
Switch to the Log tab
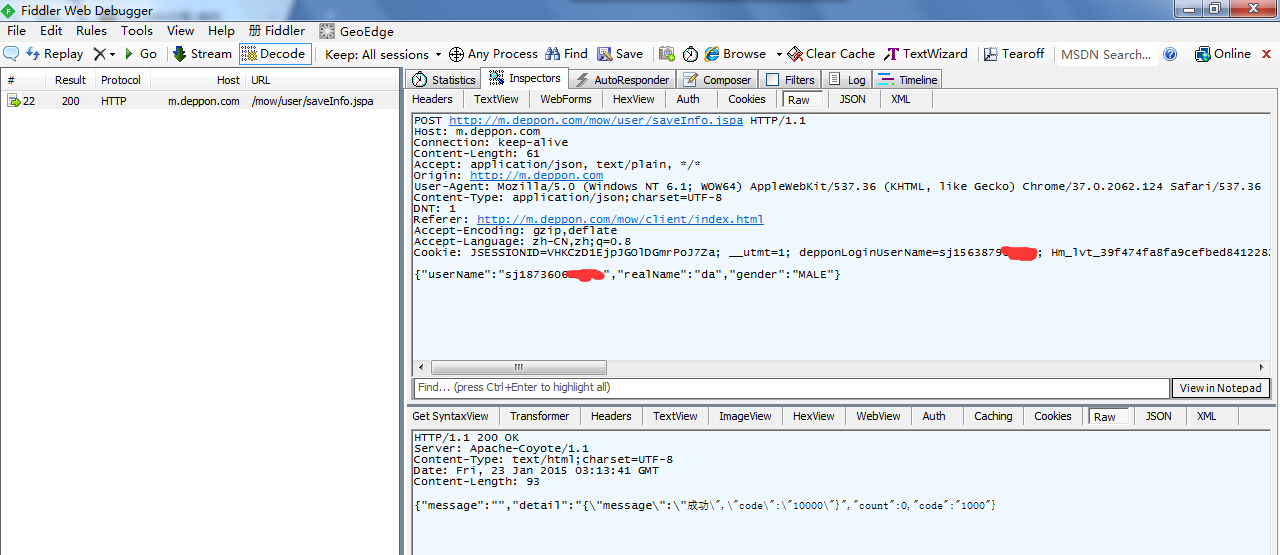[847, 80]
